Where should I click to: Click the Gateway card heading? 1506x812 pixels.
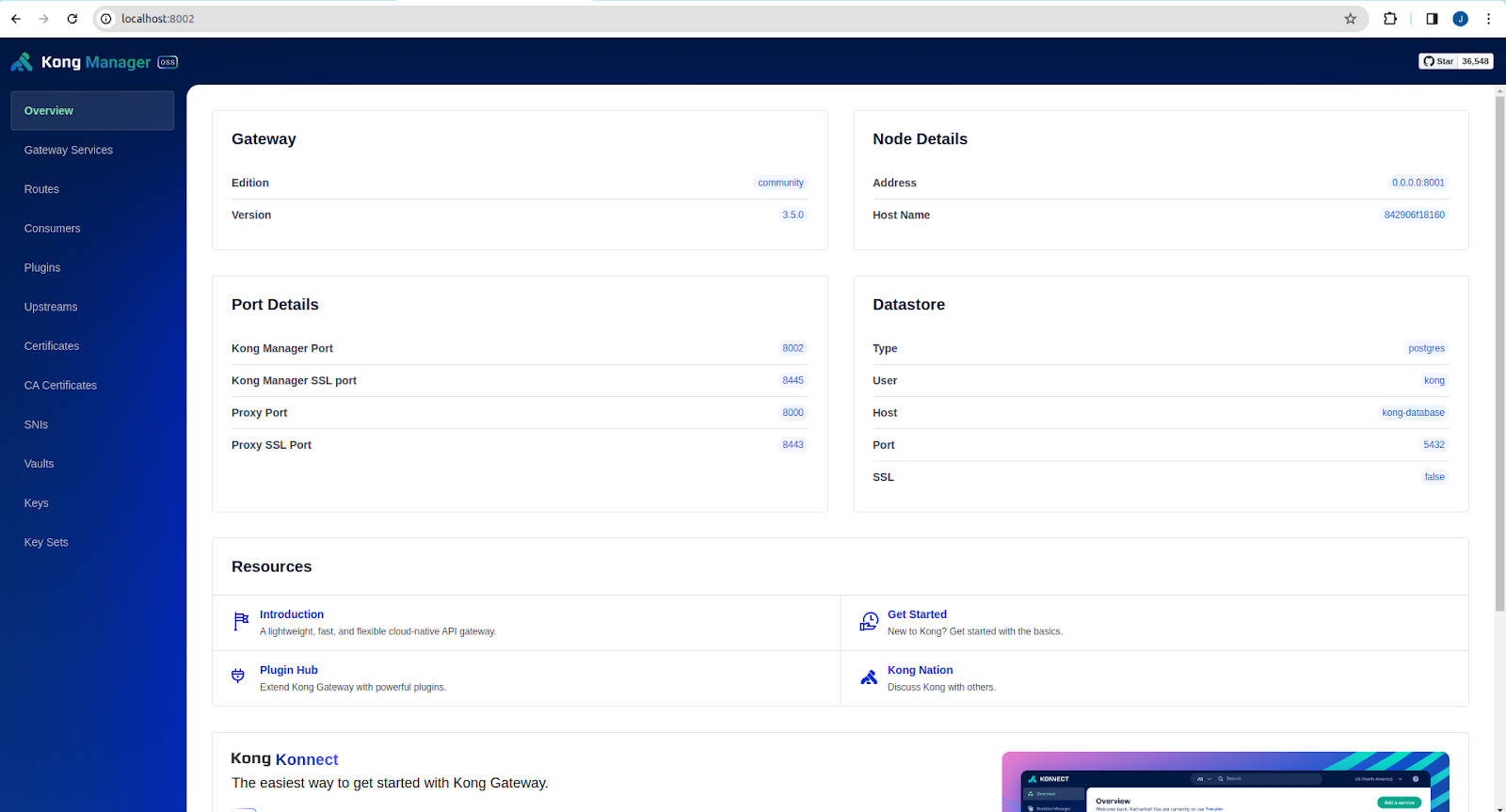[264, 139]
